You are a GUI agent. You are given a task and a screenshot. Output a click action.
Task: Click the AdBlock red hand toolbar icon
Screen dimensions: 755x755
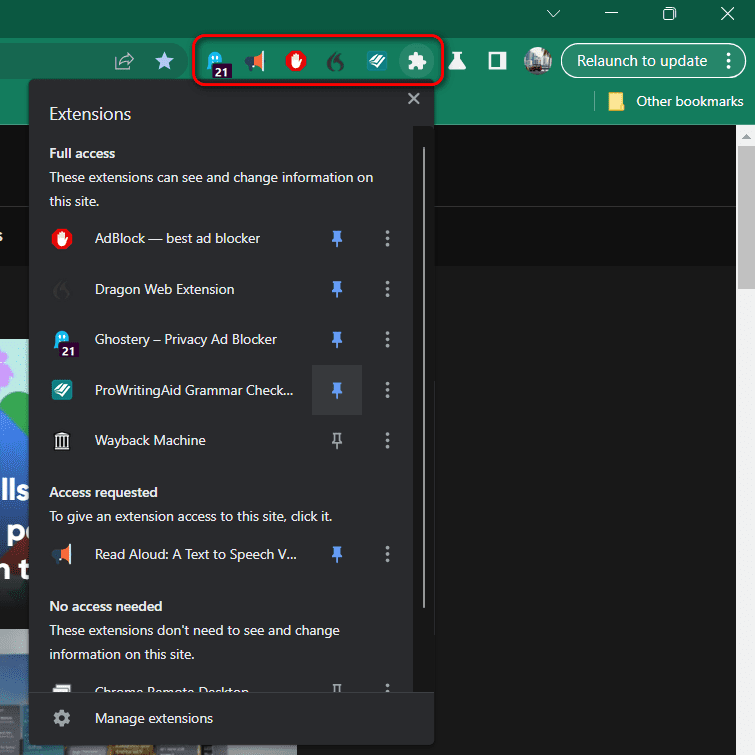click(x=296, y=61)
